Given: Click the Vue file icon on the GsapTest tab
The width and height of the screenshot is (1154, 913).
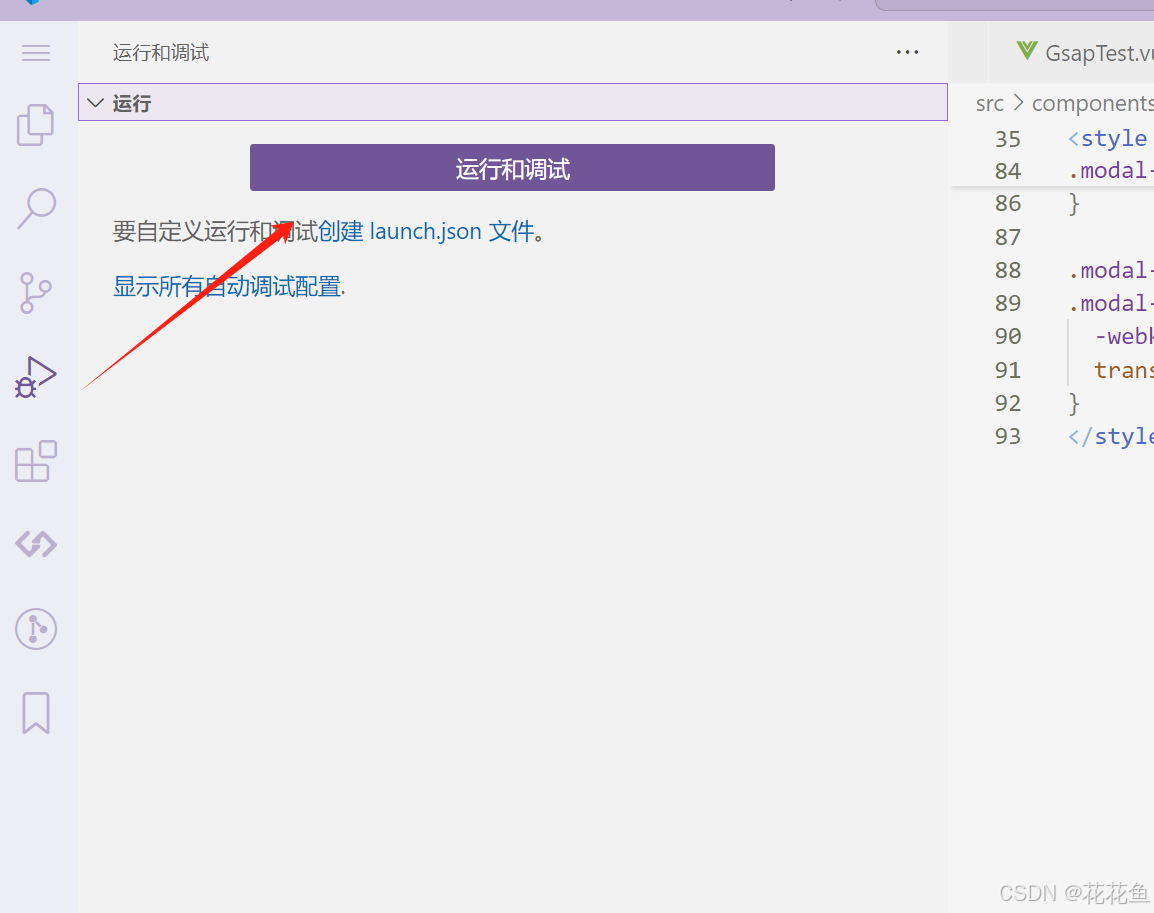Looking at the screenshot, I should click(1027, 51).
